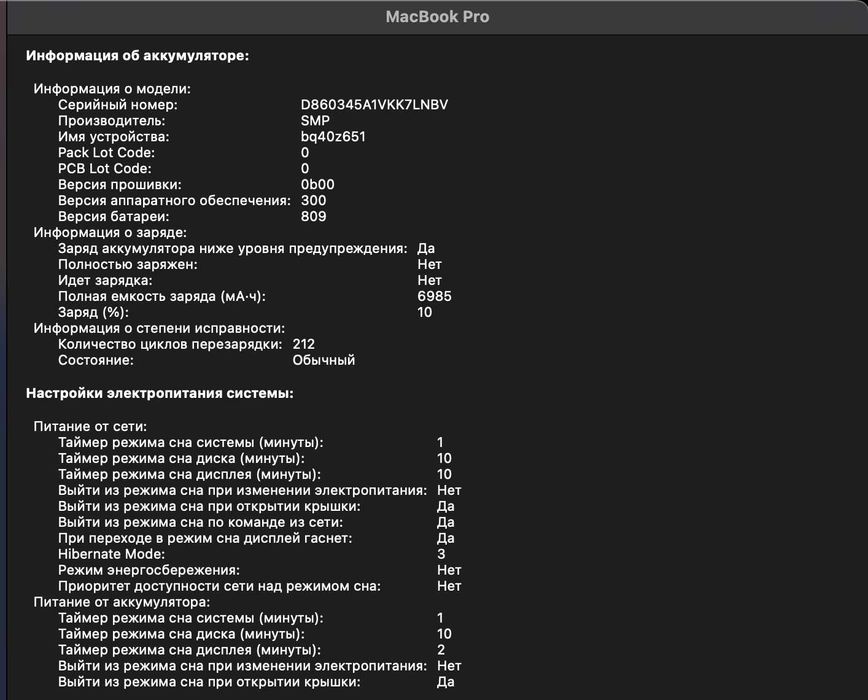Select condition value "Обычный"

tap(324, 360)
